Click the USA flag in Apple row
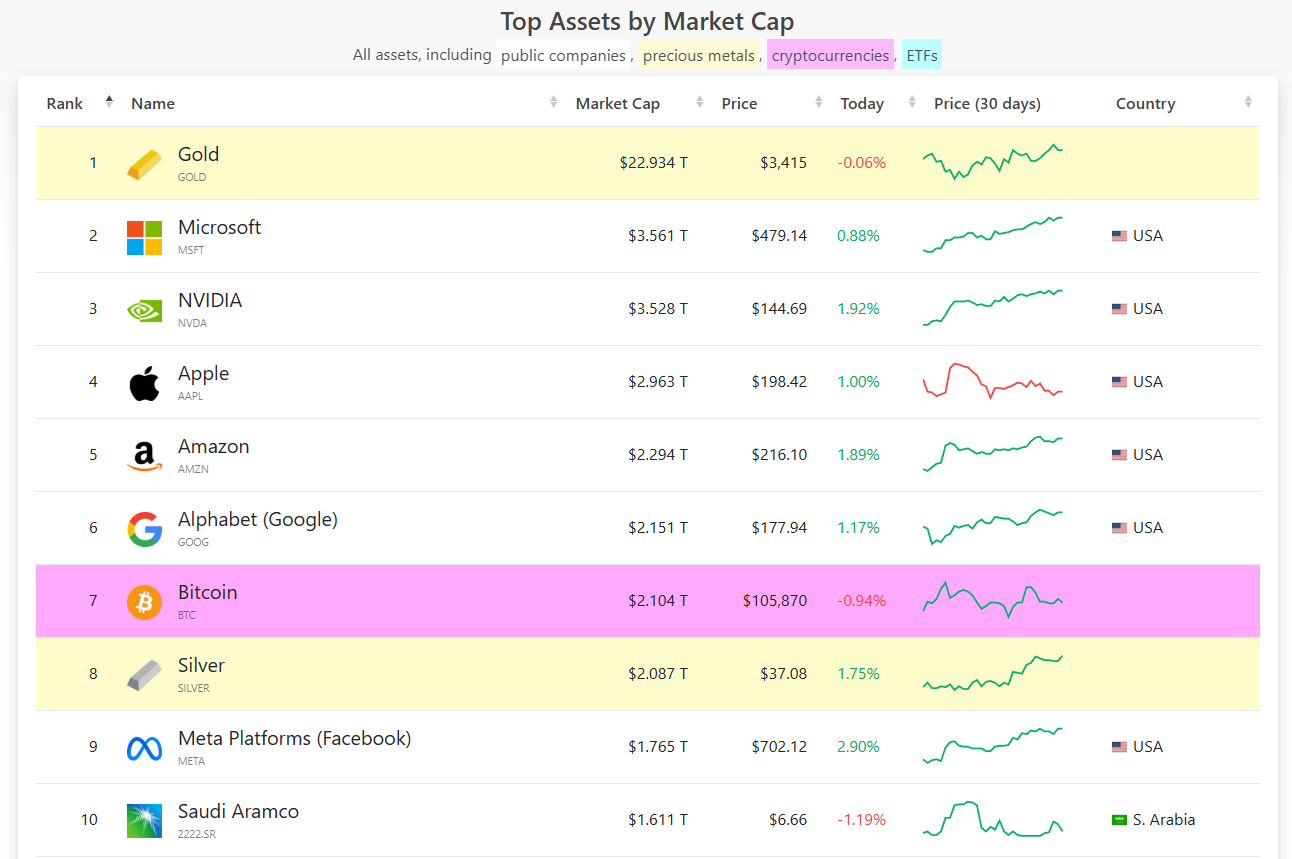The width and height of the screenshot is (1292, 859). [1119, 382]
